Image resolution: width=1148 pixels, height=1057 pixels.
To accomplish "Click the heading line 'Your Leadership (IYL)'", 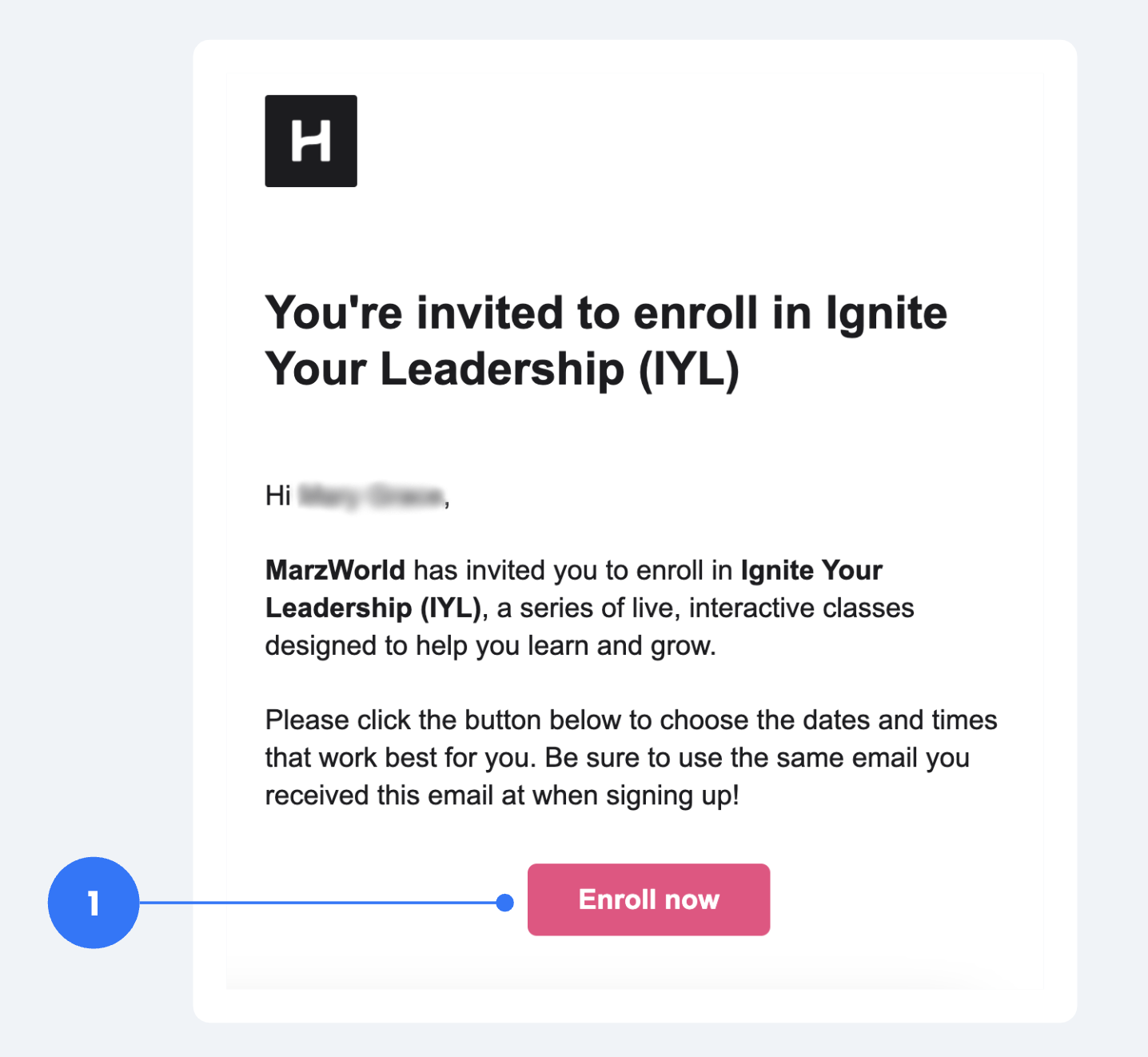I will [502, 369].
